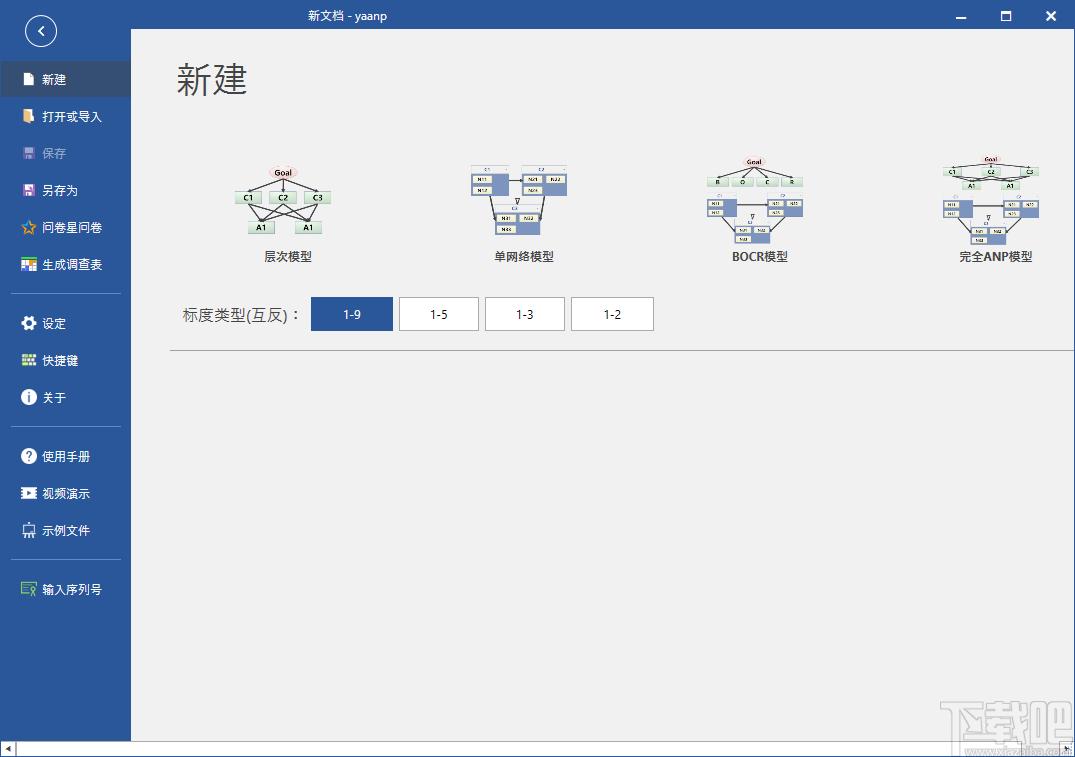Minimize the yaanp window
Screen dimensions: 1075x757
click(961, 16)
